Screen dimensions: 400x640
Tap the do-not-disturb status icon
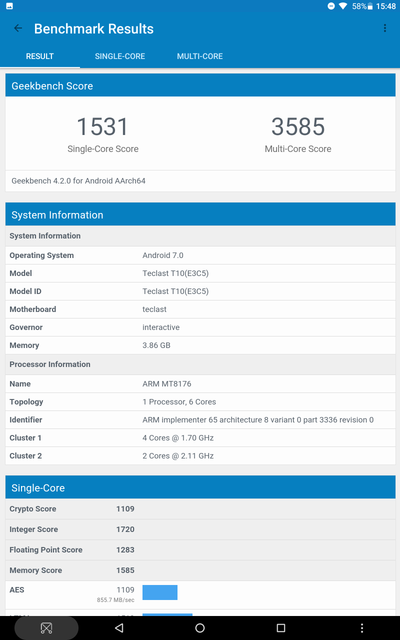(331, 6)
